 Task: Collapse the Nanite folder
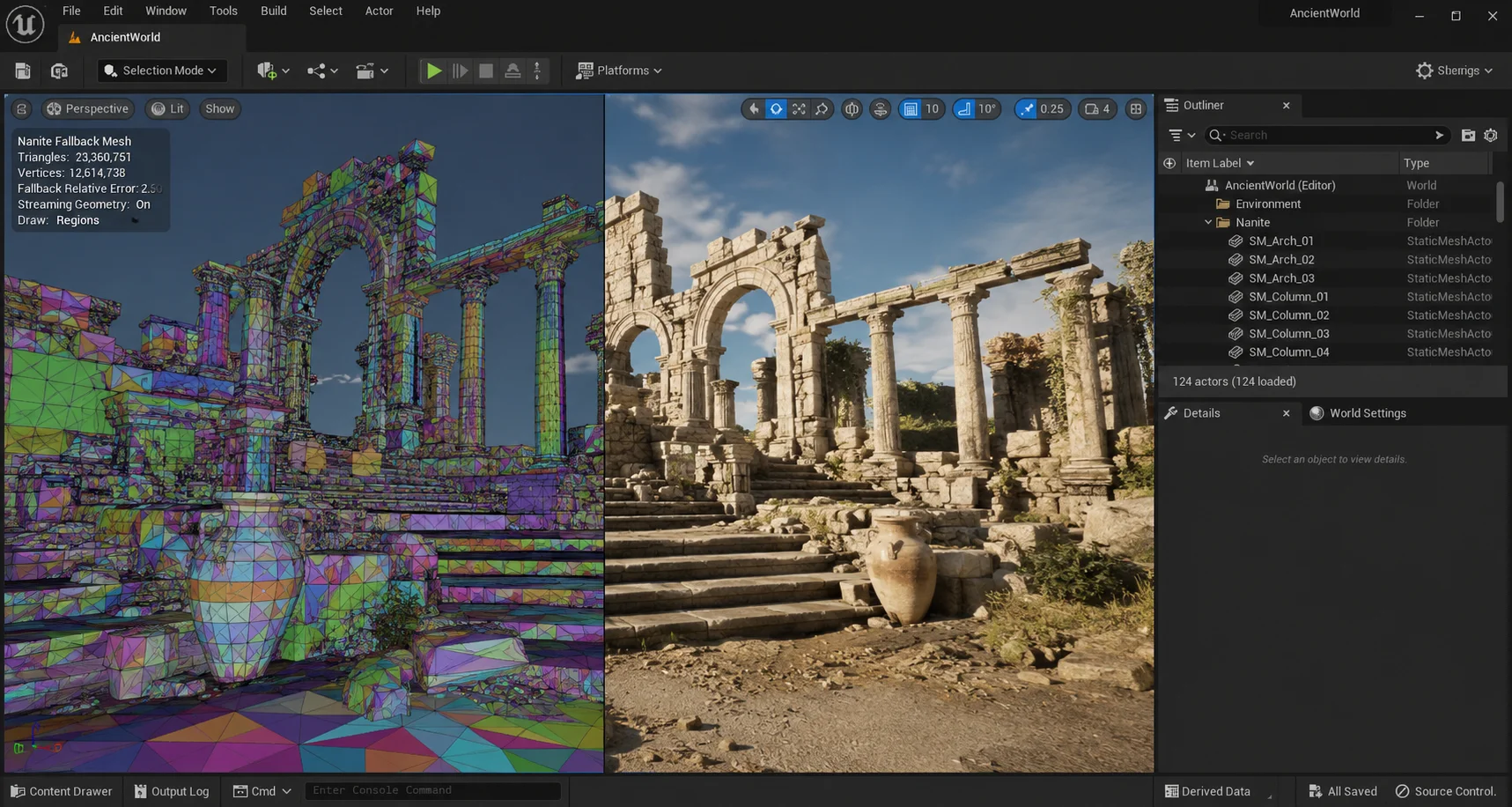pyautogui.click(x=1208, y=222)
